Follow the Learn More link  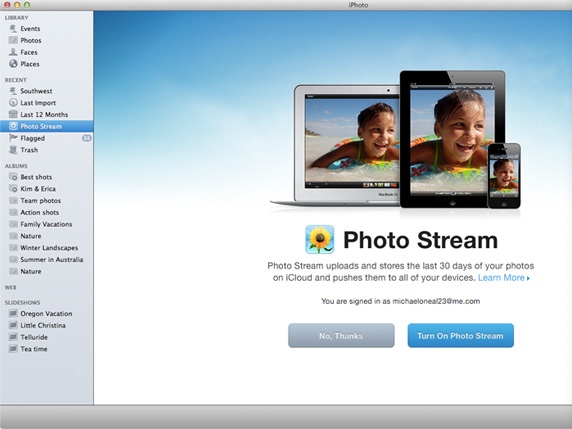click(503, 278)
